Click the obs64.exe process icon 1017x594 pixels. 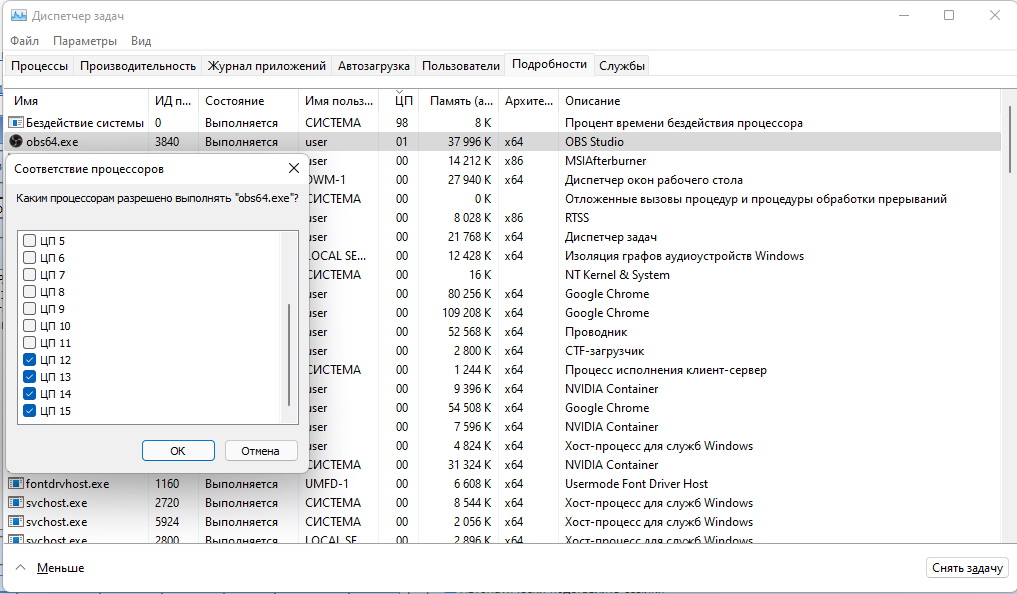coord(16,142)
